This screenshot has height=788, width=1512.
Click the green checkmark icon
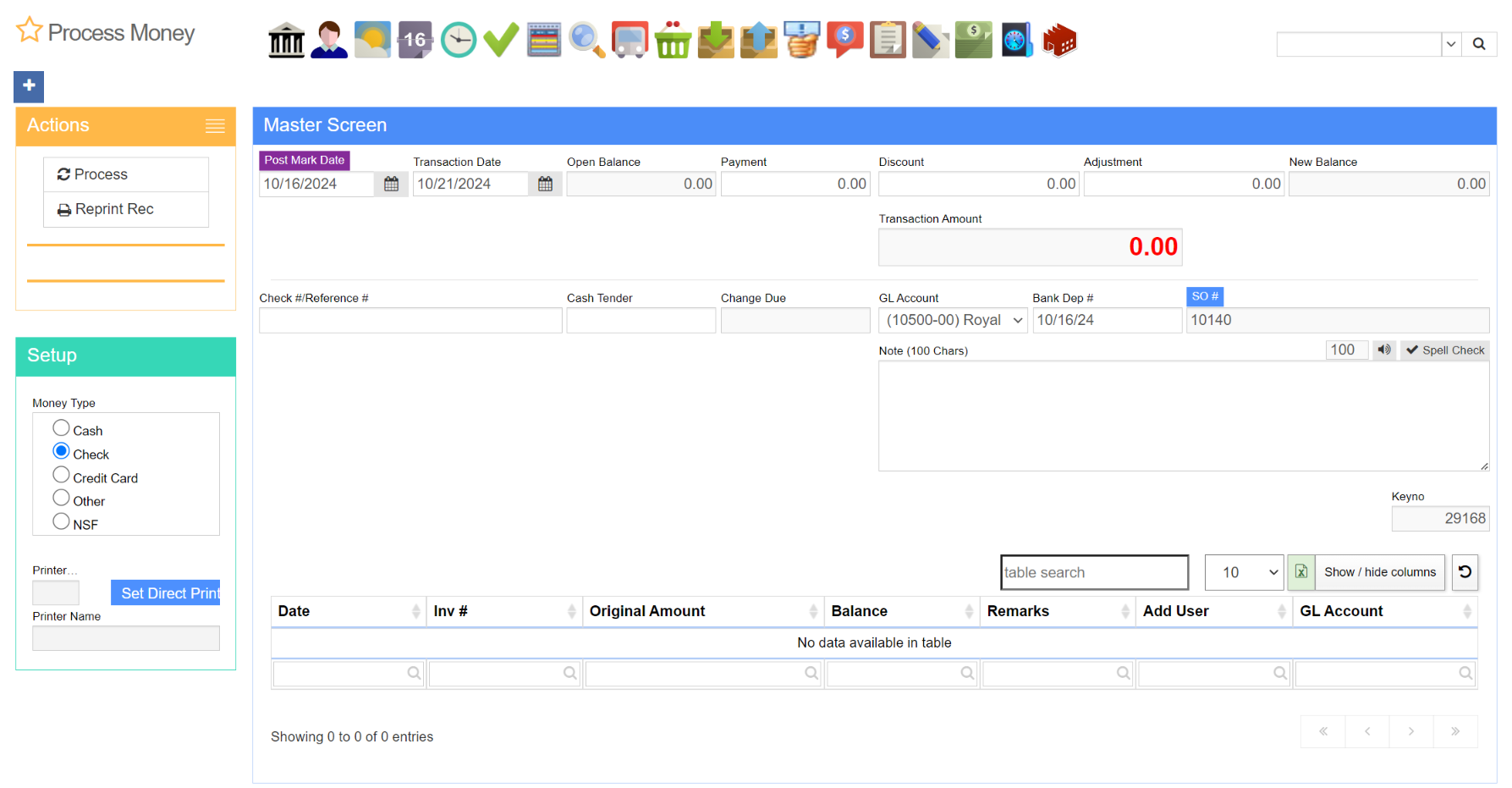[501, 40]
